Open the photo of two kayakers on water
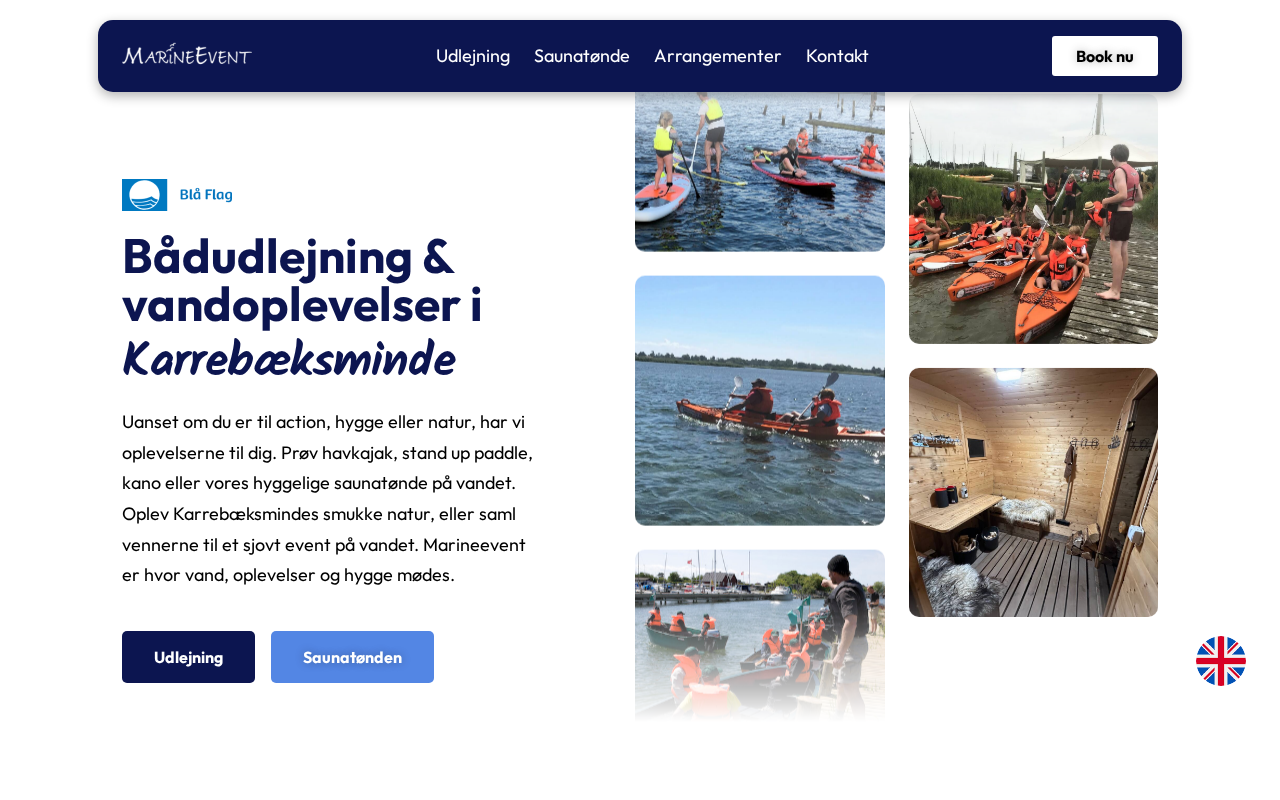The height and width of the screenshot is (800, 1280). [760, 401]
